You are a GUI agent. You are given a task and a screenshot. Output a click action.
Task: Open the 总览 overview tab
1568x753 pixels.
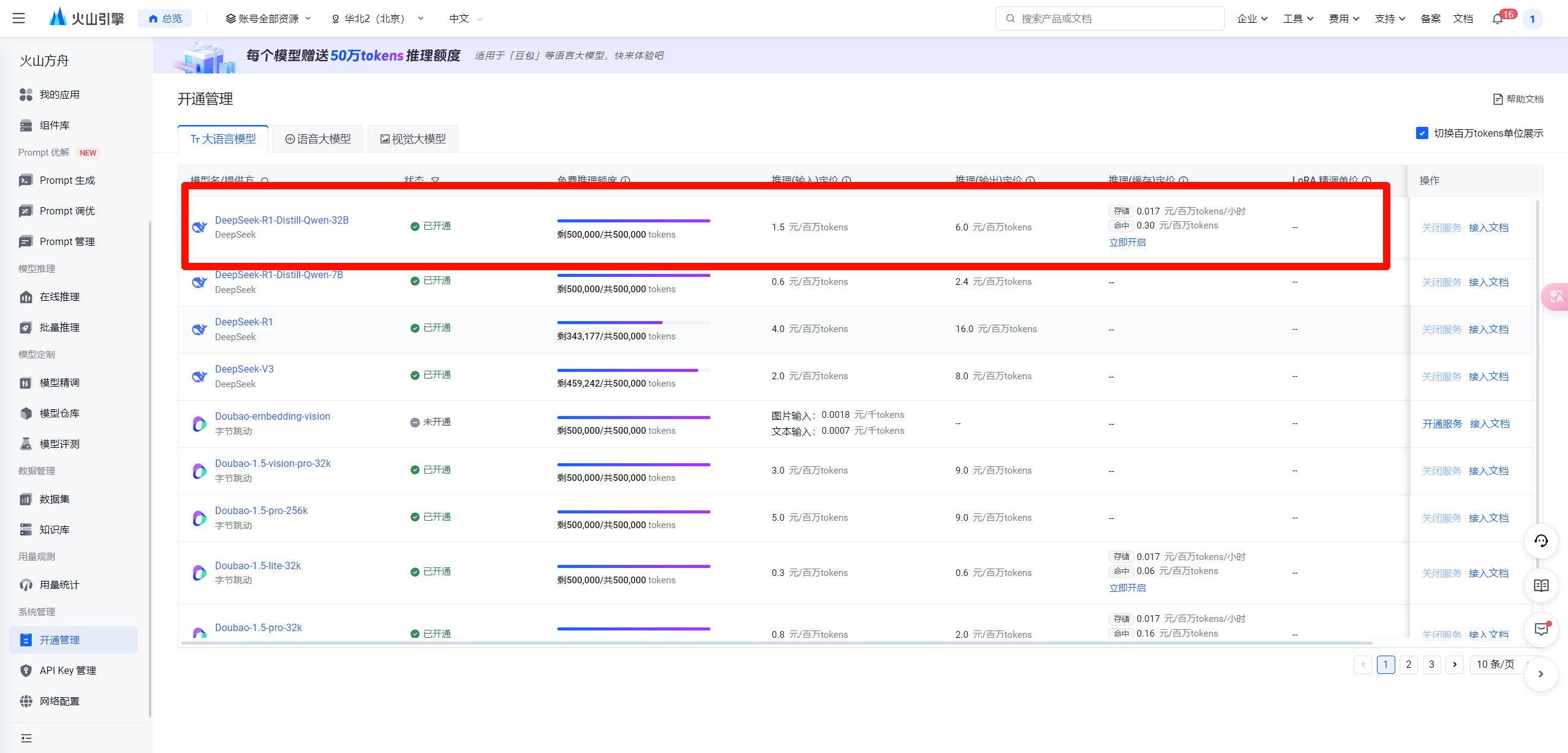click(165, 18)
